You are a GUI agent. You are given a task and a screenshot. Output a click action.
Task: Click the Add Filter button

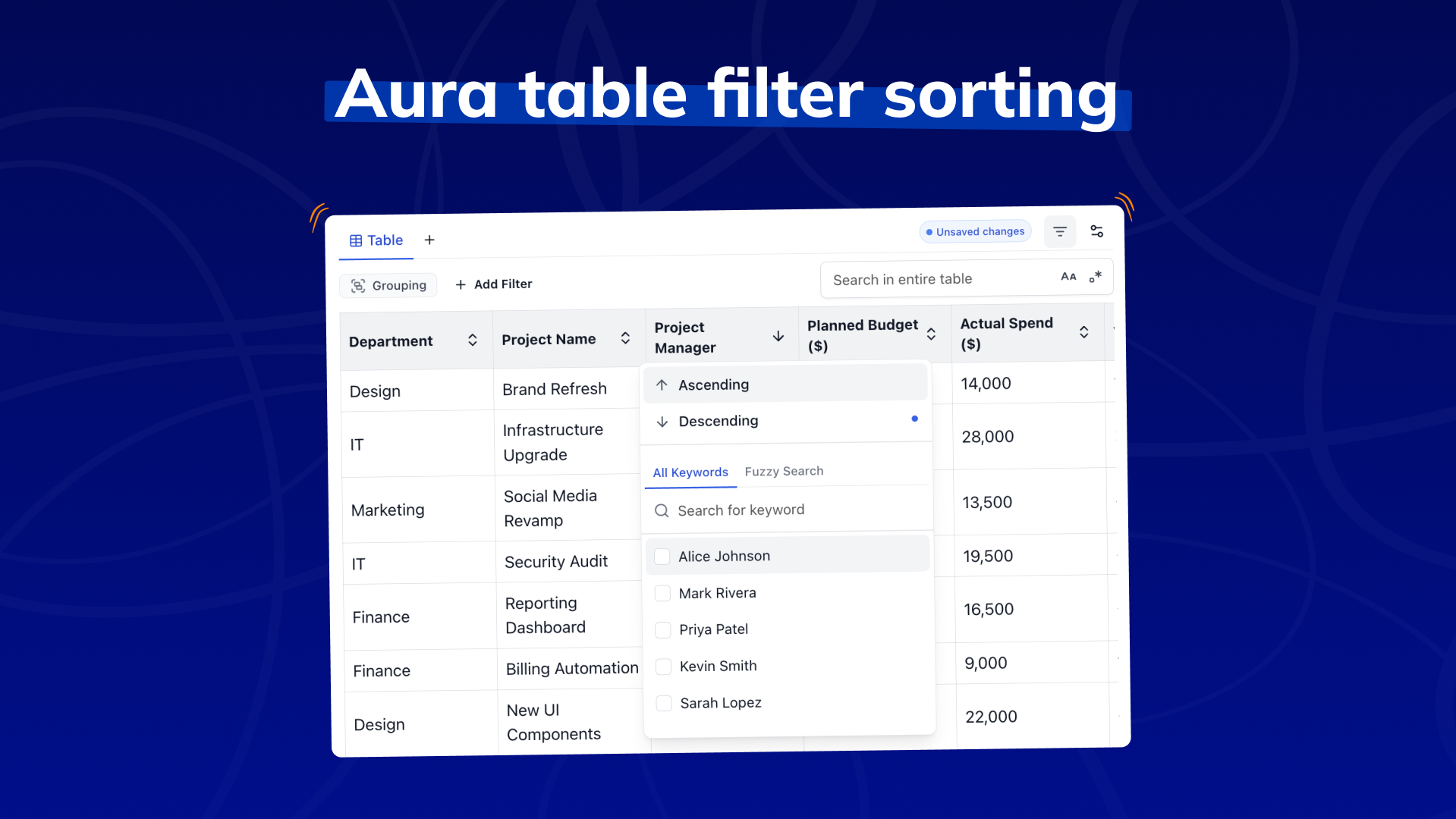(x=494, y=284)
